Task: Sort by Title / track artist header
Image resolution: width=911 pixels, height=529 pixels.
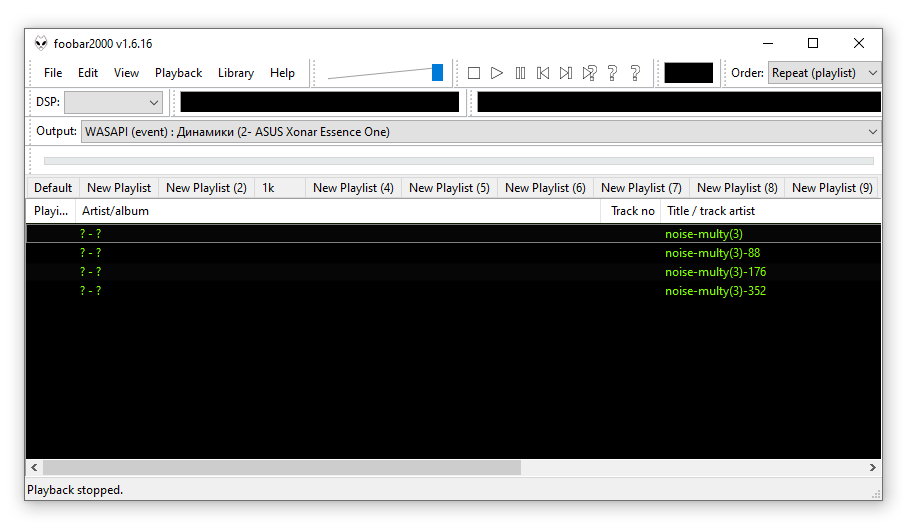Action: pyautogui.click(x=771, y=211)
